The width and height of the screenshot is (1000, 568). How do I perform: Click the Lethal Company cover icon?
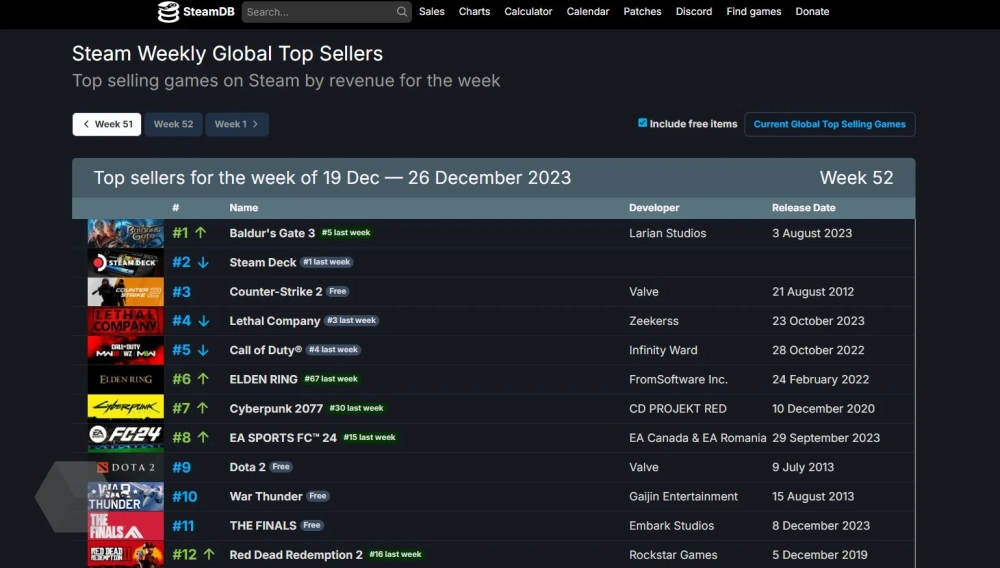tap(125, 321)
